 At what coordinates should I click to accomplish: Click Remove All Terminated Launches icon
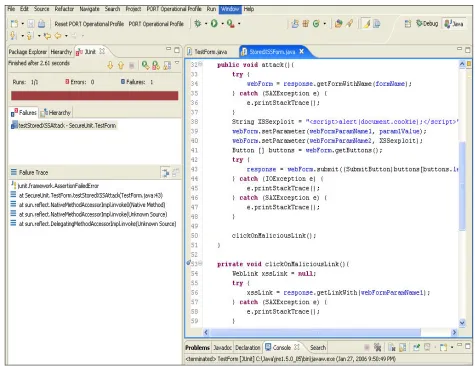coord(377,347)
